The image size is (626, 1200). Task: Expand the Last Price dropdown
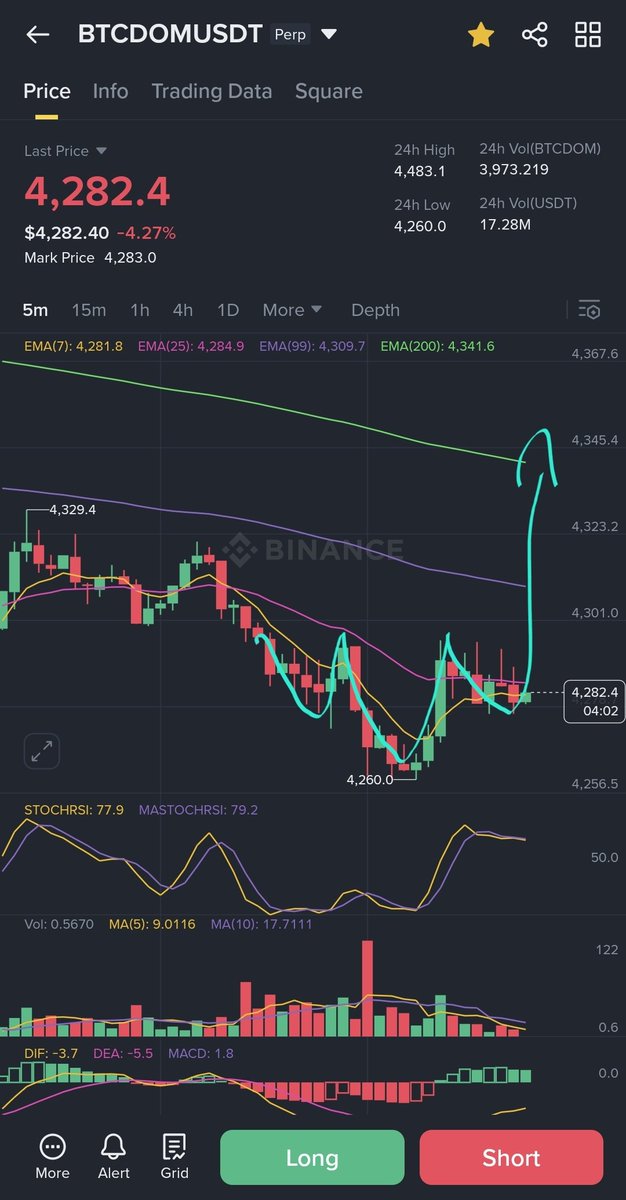(x=66, y=151)
